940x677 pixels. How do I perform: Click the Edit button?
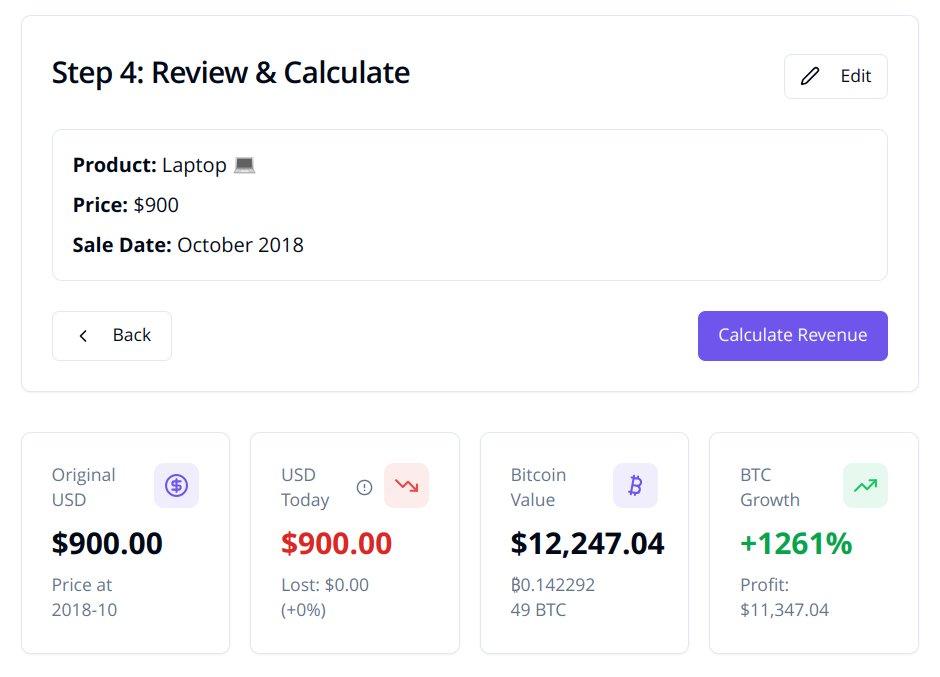(835, 76)
